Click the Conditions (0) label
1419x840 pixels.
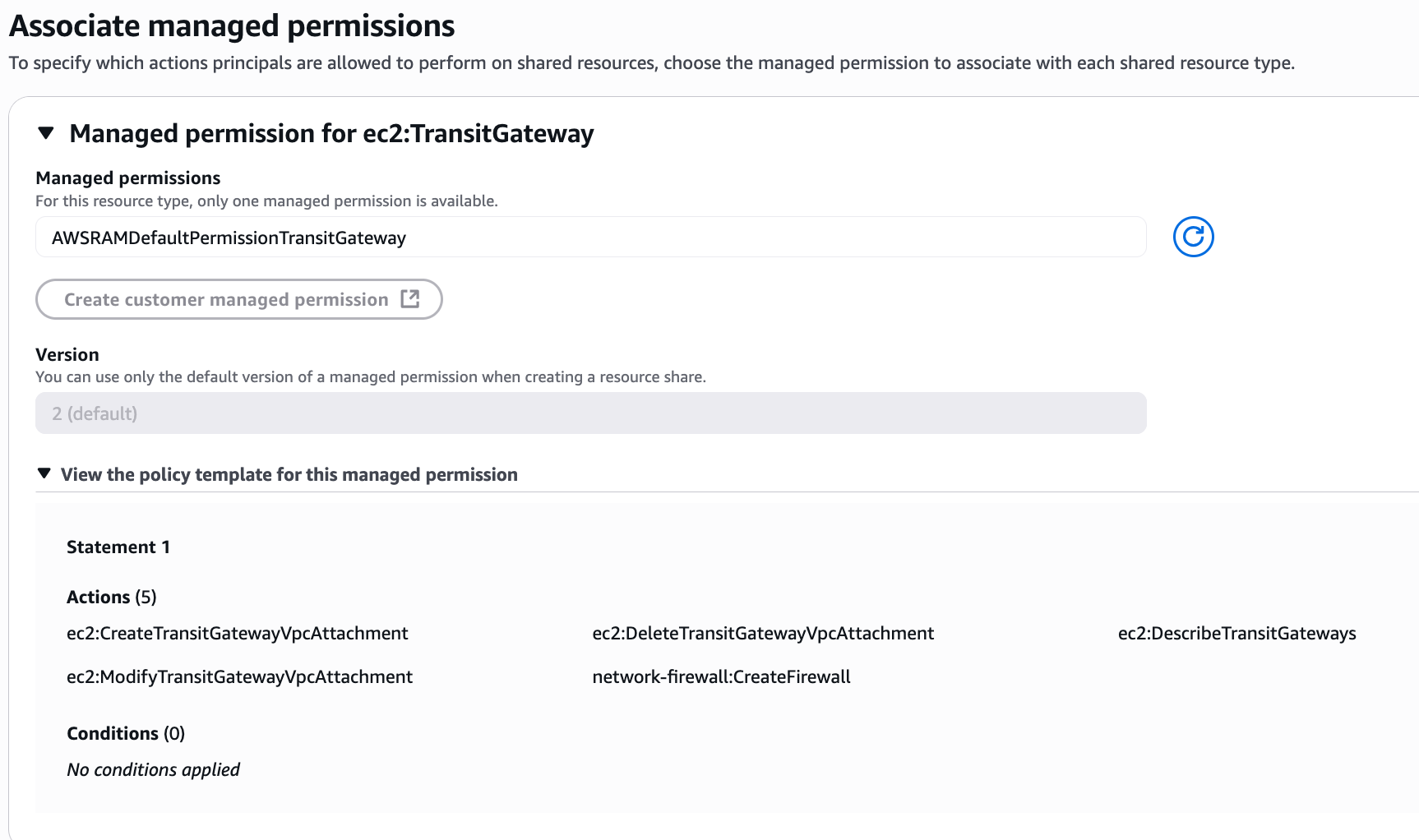click(126, 733)
